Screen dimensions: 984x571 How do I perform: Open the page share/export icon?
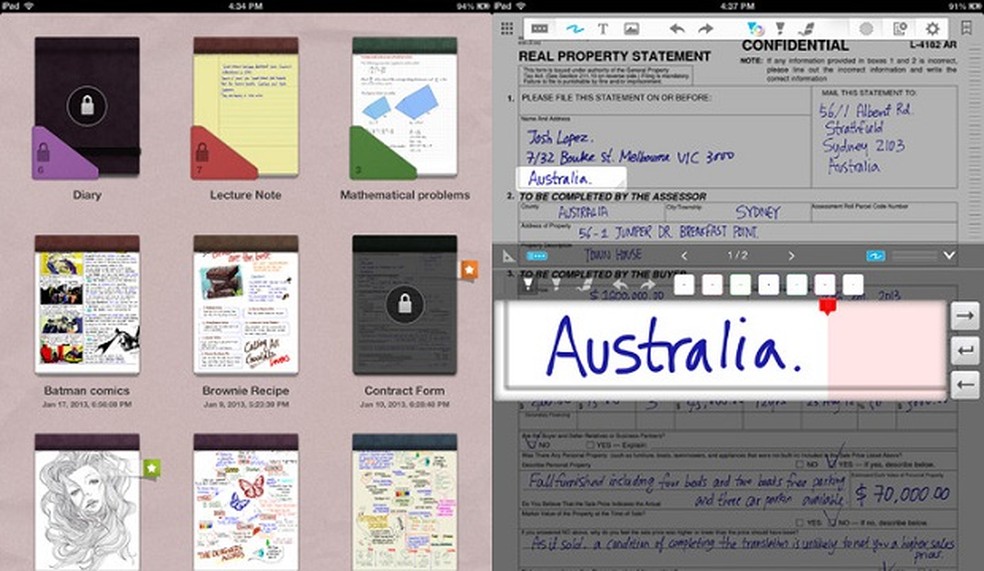pyautogui.click(x=900, y=28)
